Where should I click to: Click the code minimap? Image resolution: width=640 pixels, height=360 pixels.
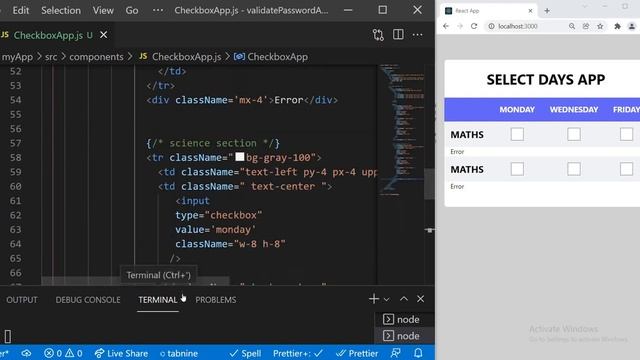click(x=401, y=131)
